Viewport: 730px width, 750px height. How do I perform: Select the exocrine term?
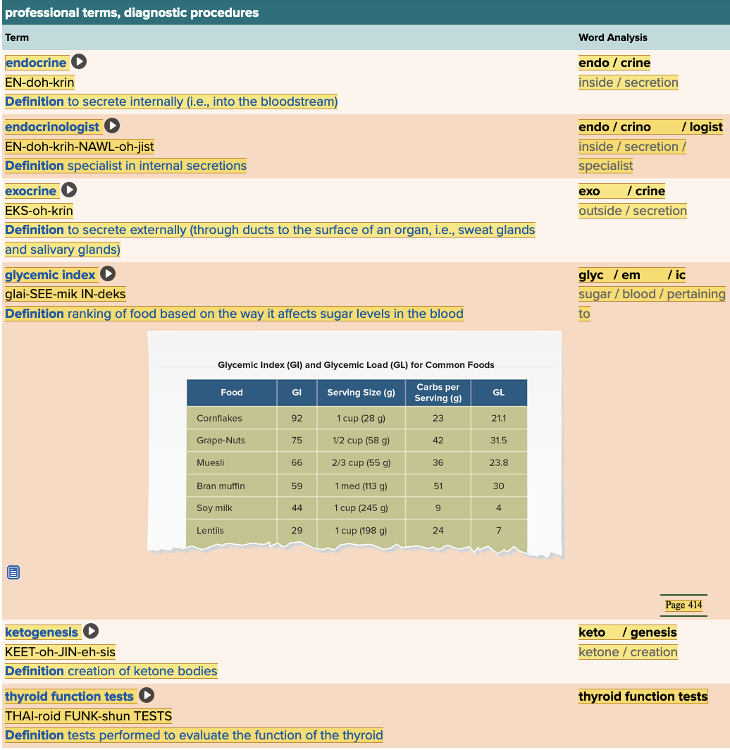point(31,190)
